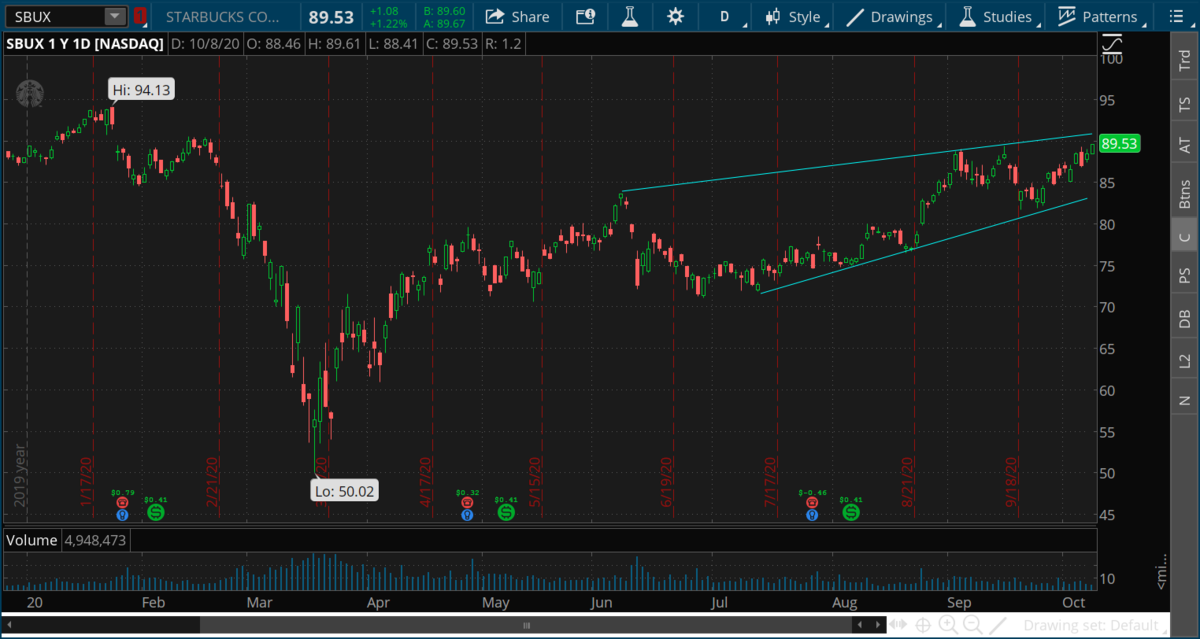The height and width of the screenshot is (639, 1200).
Task: Open the TS sidebar tab
Action: point(1186,103)
